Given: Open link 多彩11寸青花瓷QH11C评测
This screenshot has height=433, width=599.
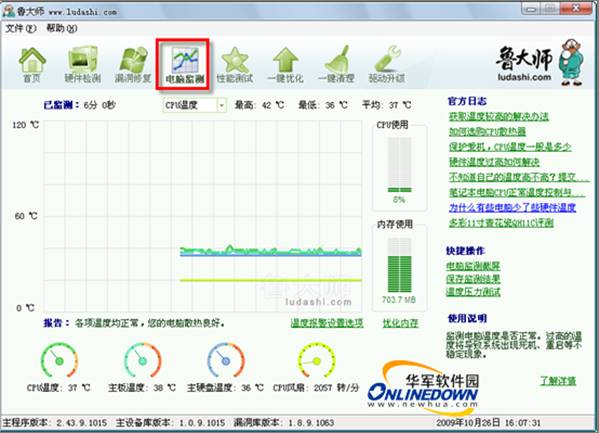Looking at the screenshot, I should click(501, 223).
